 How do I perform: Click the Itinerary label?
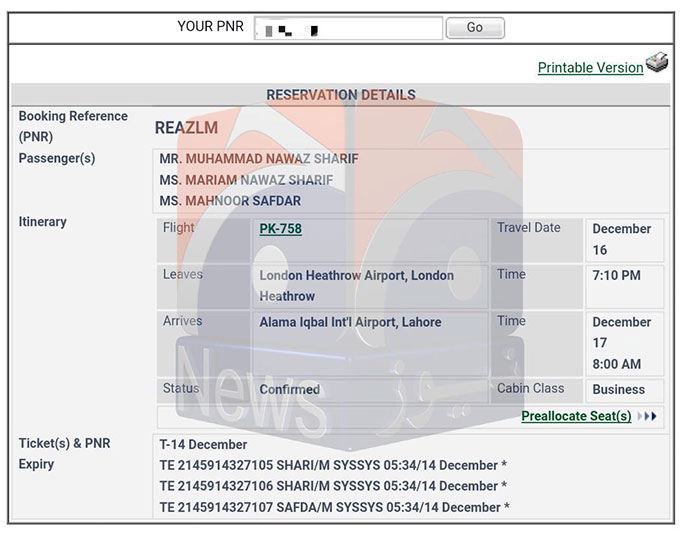pos(42,221)
